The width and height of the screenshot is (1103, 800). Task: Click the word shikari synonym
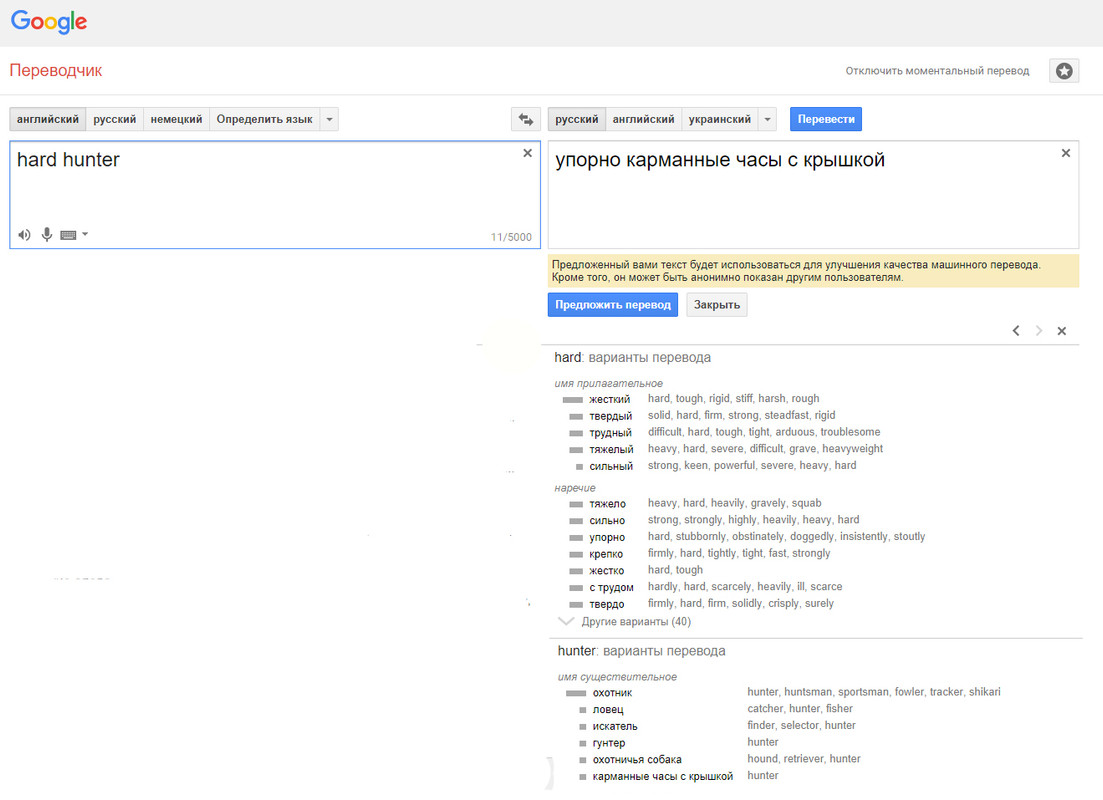click(984, 692)
